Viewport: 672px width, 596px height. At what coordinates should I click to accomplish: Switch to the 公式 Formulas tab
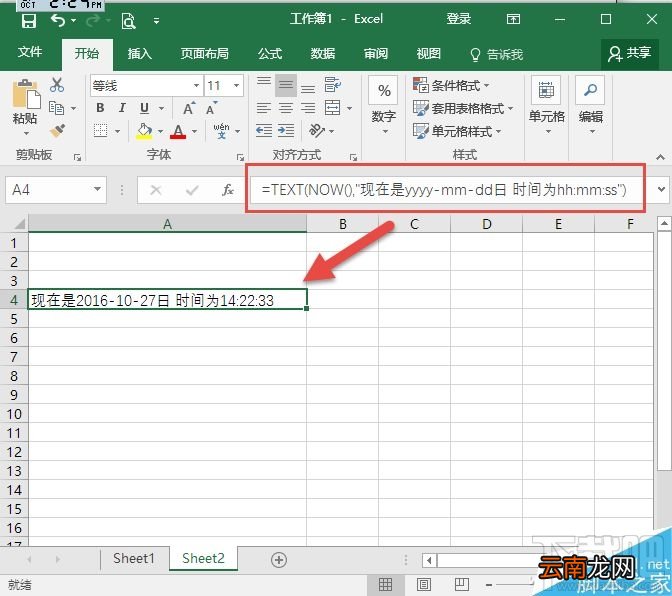coord(270,54)
